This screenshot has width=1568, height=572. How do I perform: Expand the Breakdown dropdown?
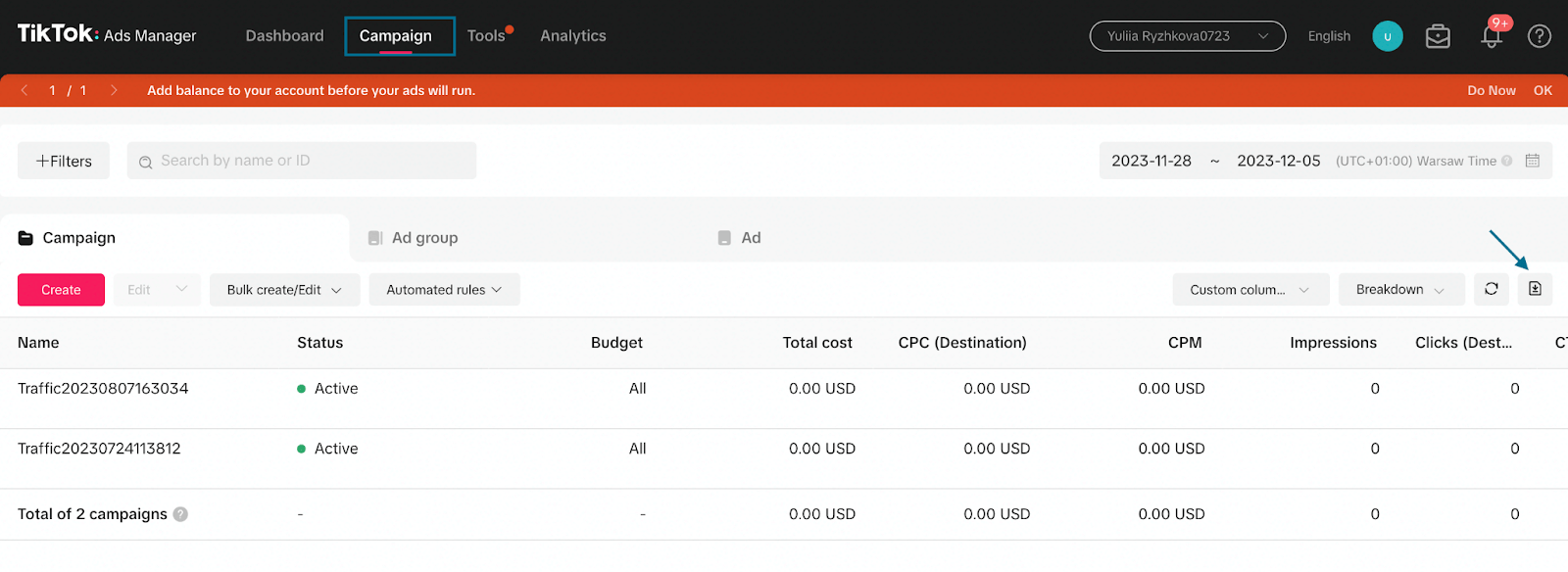tap(1400, 290)
